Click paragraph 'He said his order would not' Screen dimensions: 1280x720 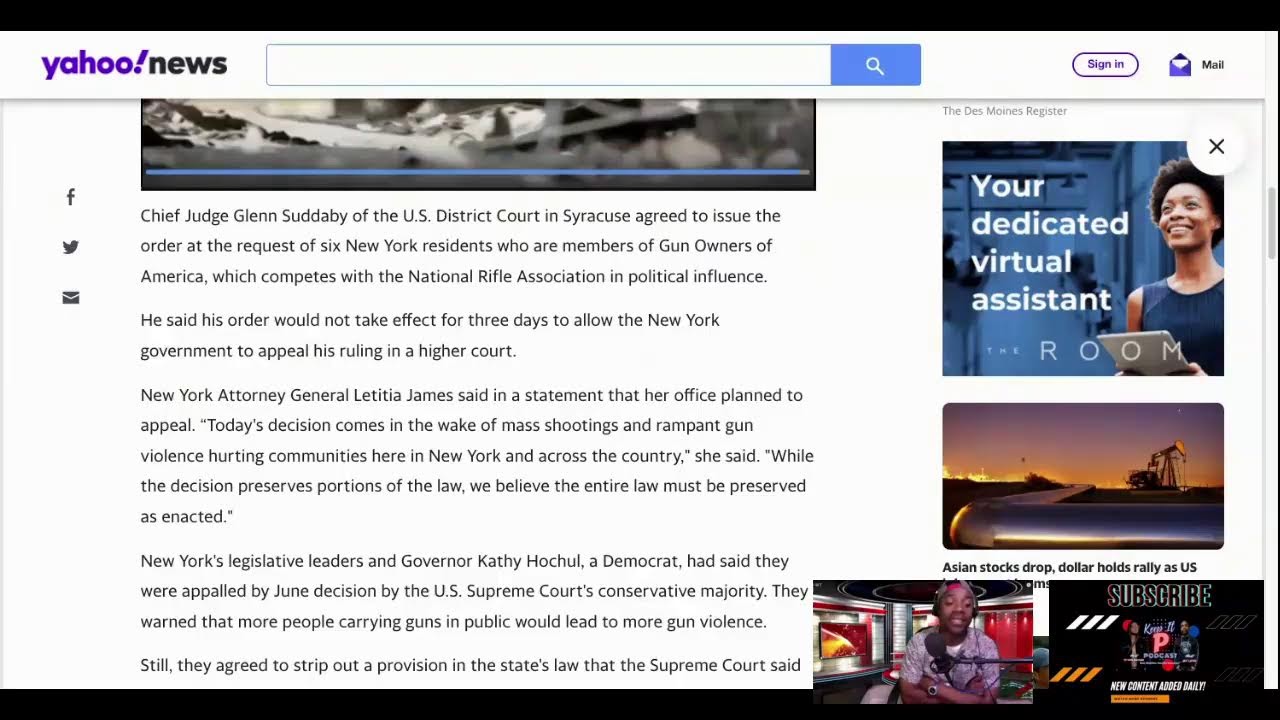(x=430, y=335)
